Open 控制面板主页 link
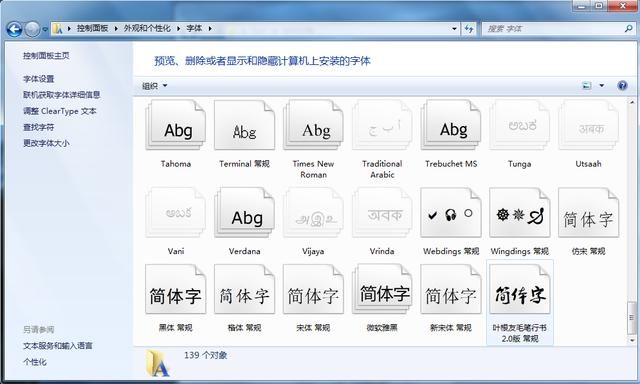640x384 pixels. coord(46,55)
